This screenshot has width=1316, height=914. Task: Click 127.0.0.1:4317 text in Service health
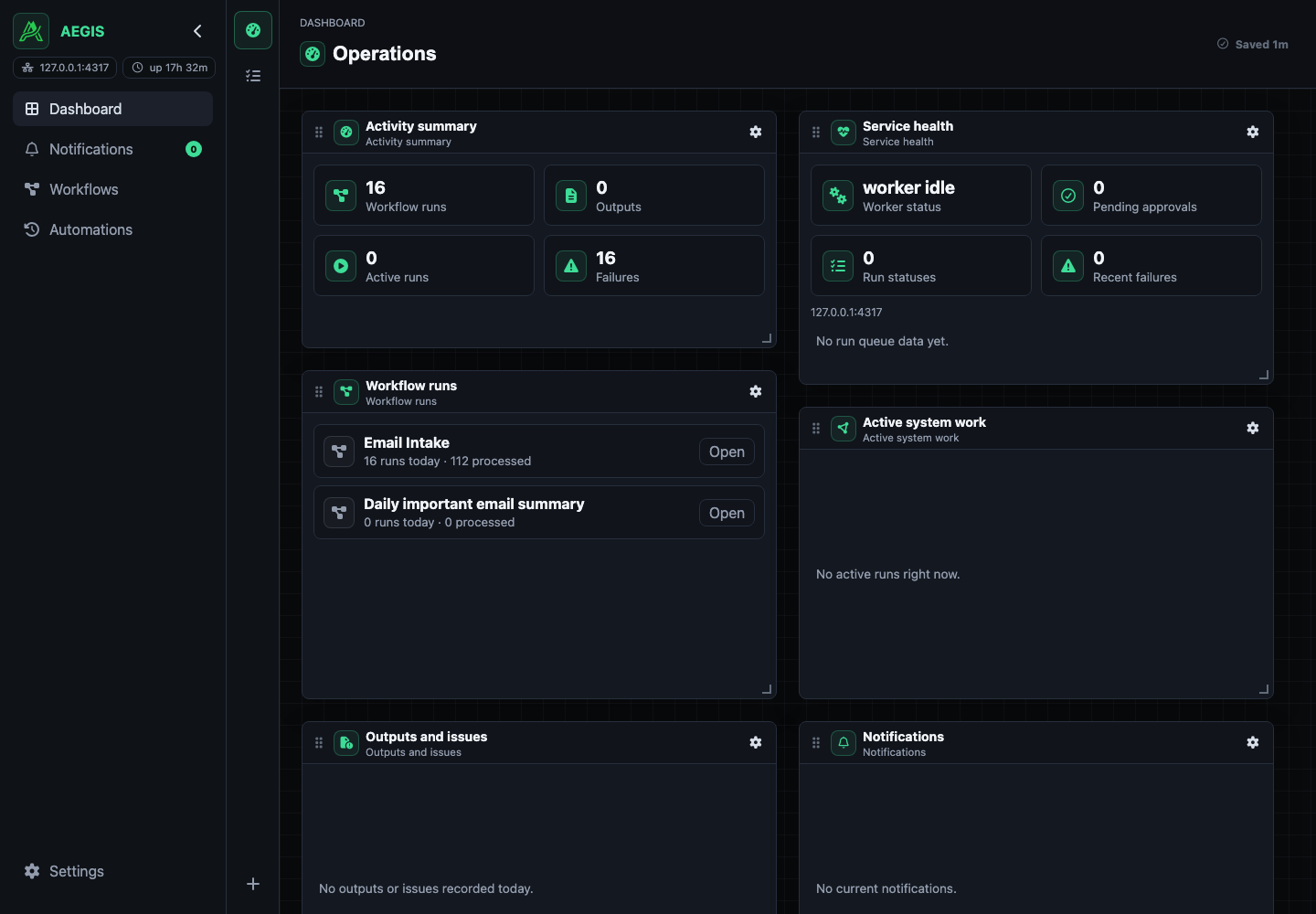tap(846, 313)
